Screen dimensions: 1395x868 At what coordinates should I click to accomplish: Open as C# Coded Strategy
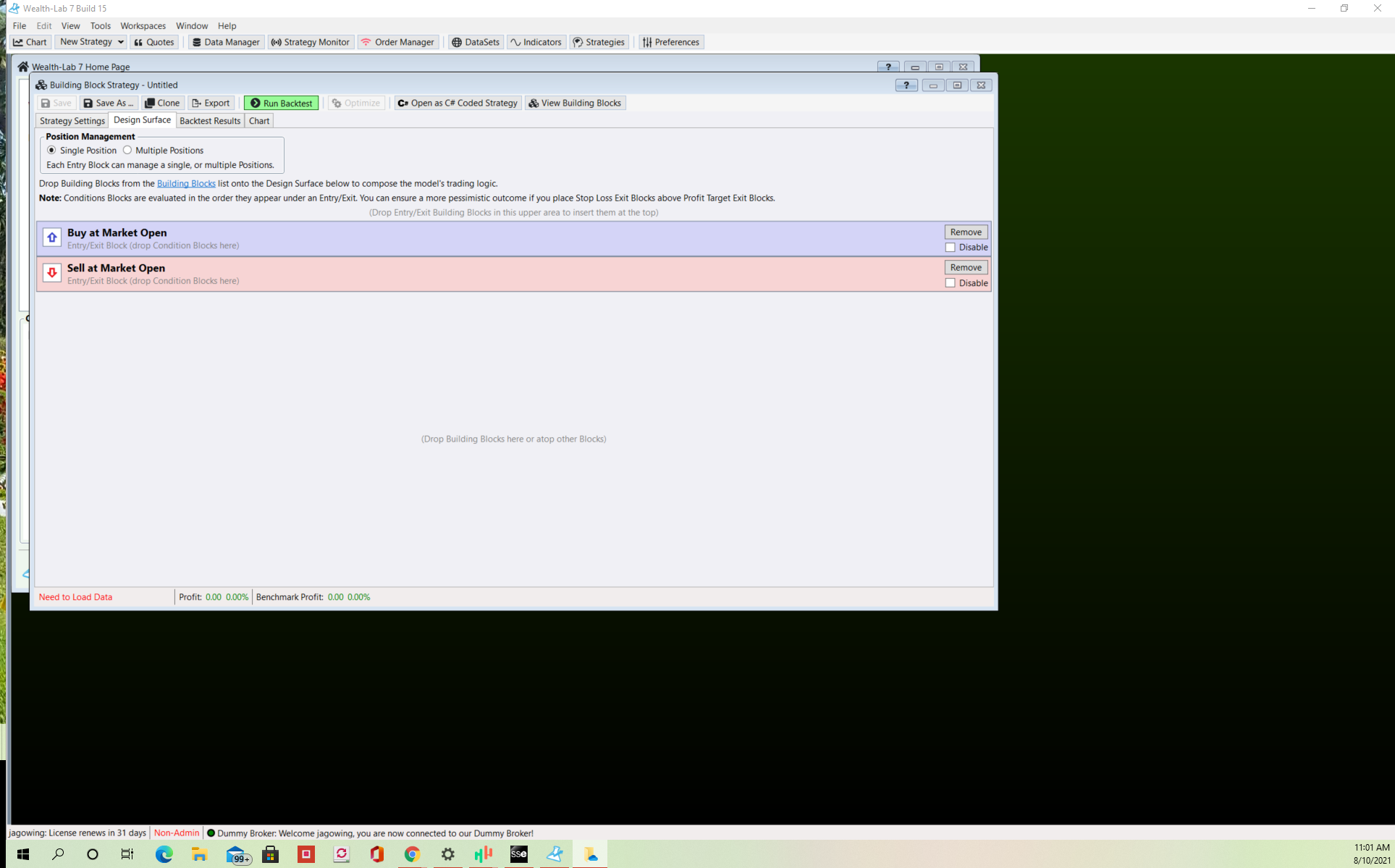(458, 103)
